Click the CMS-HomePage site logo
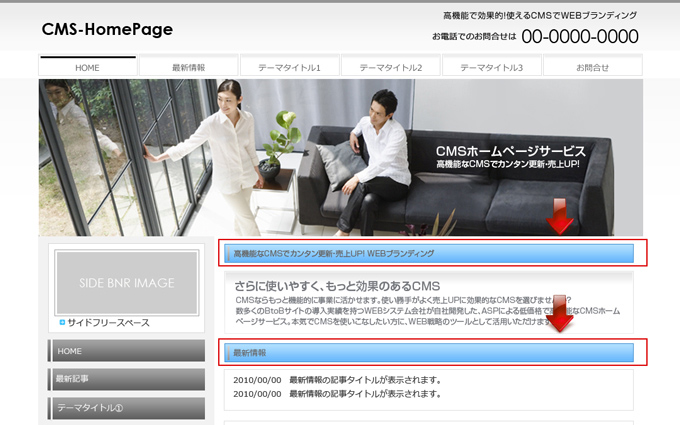 107,29
